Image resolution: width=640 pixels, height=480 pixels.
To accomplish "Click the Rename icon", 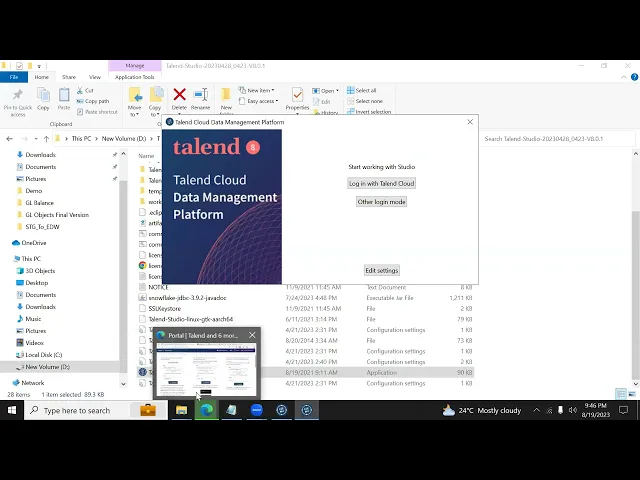I will 200,95.
